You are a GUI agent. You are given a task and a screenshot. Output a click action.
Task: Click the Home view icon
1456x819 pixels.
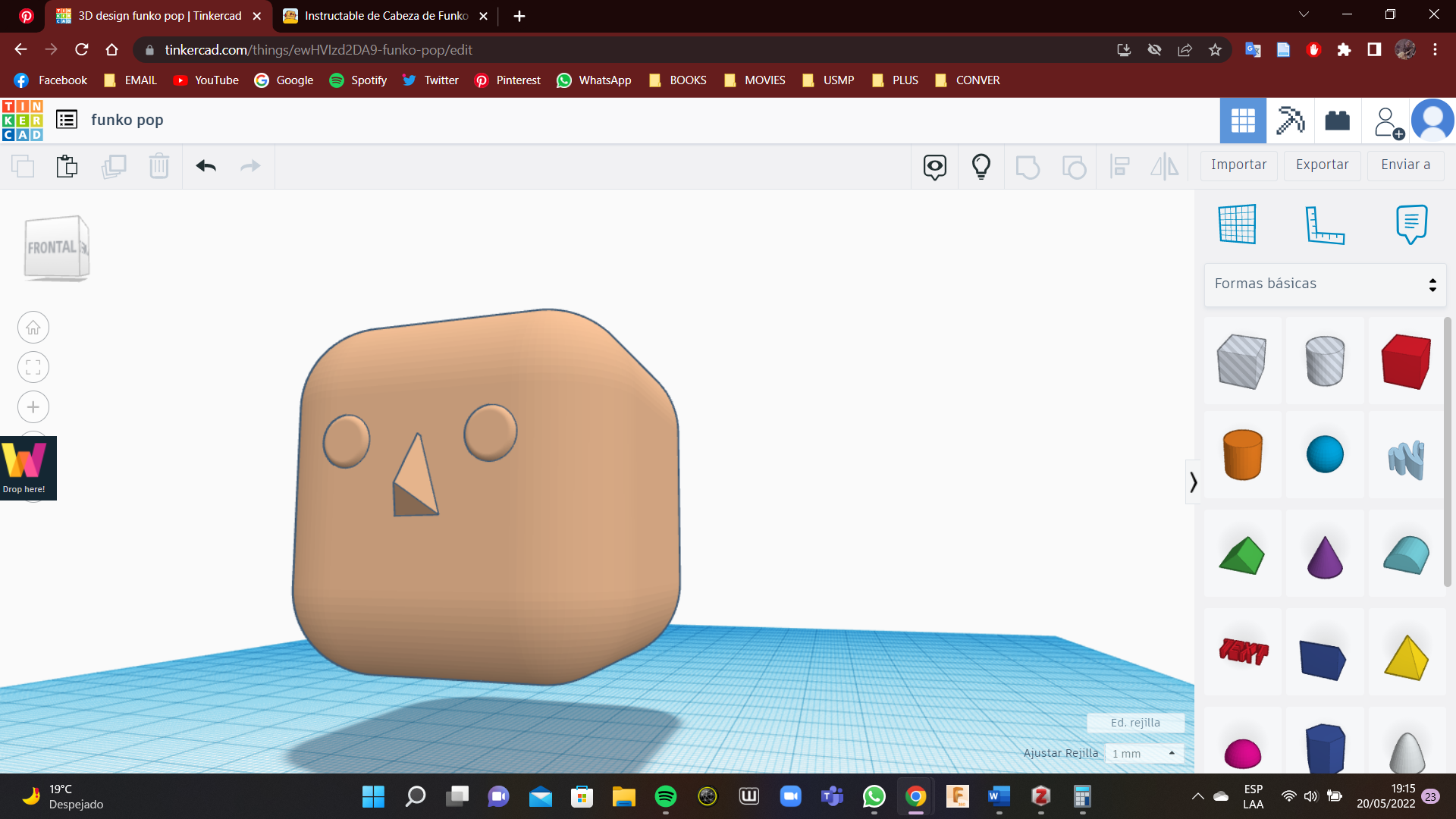click(33, 328)
